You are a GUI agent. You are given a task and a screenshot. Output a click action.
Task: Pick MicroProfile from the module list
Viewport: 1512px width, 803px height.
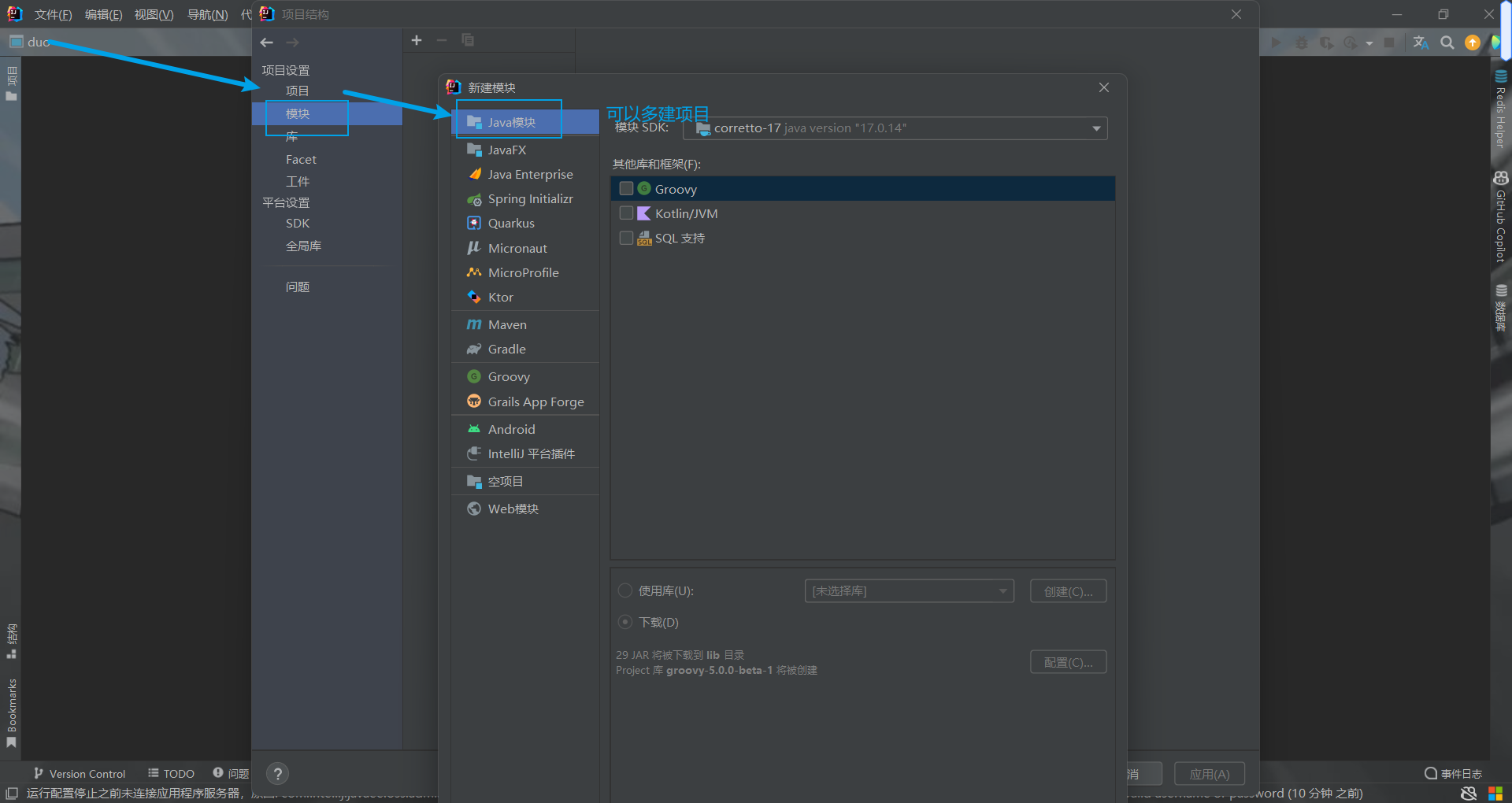pos(525,272)
